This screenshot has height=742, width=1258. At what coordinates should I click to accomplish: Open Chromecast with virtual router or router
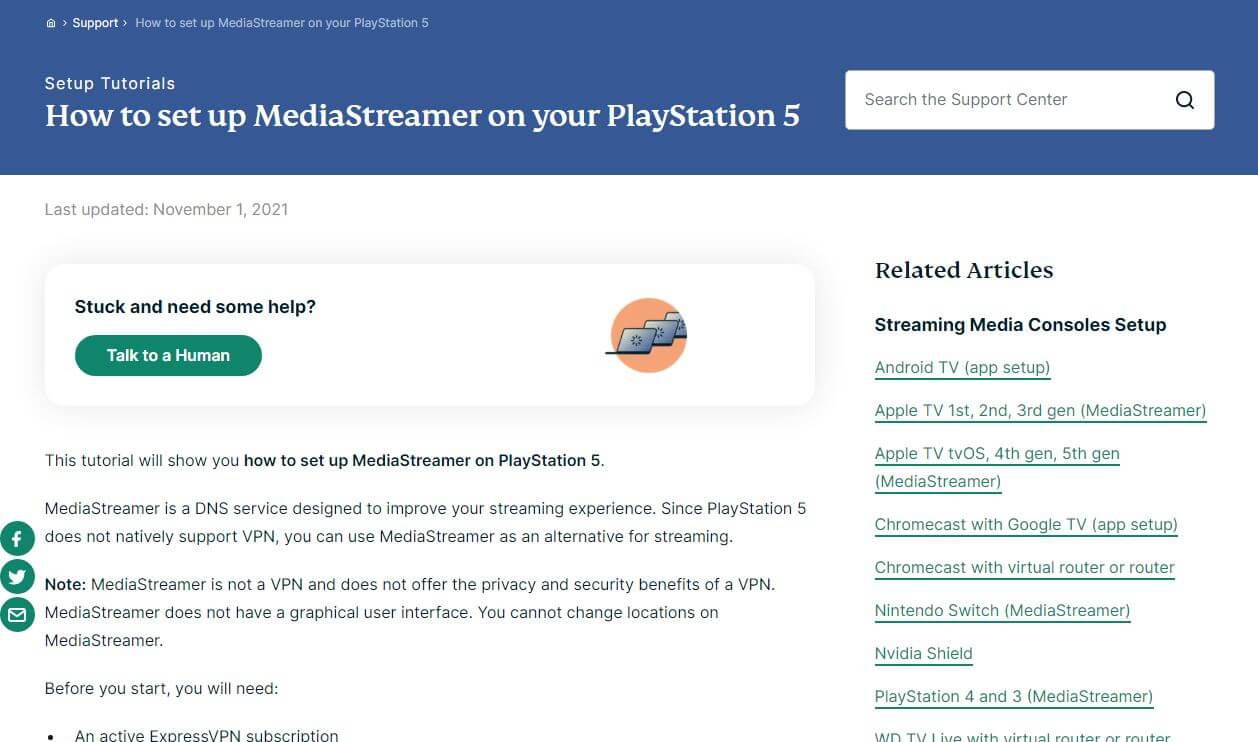click(1024, 568)
